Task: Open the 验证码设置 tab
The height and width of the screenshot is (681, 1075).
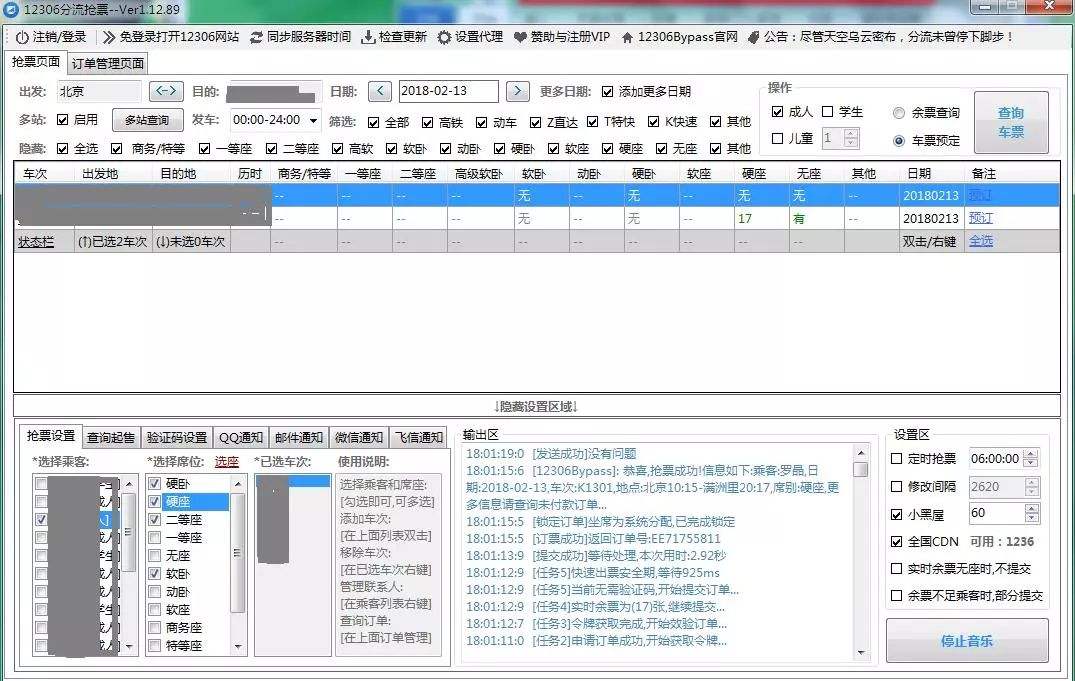Action: point(177,438)
